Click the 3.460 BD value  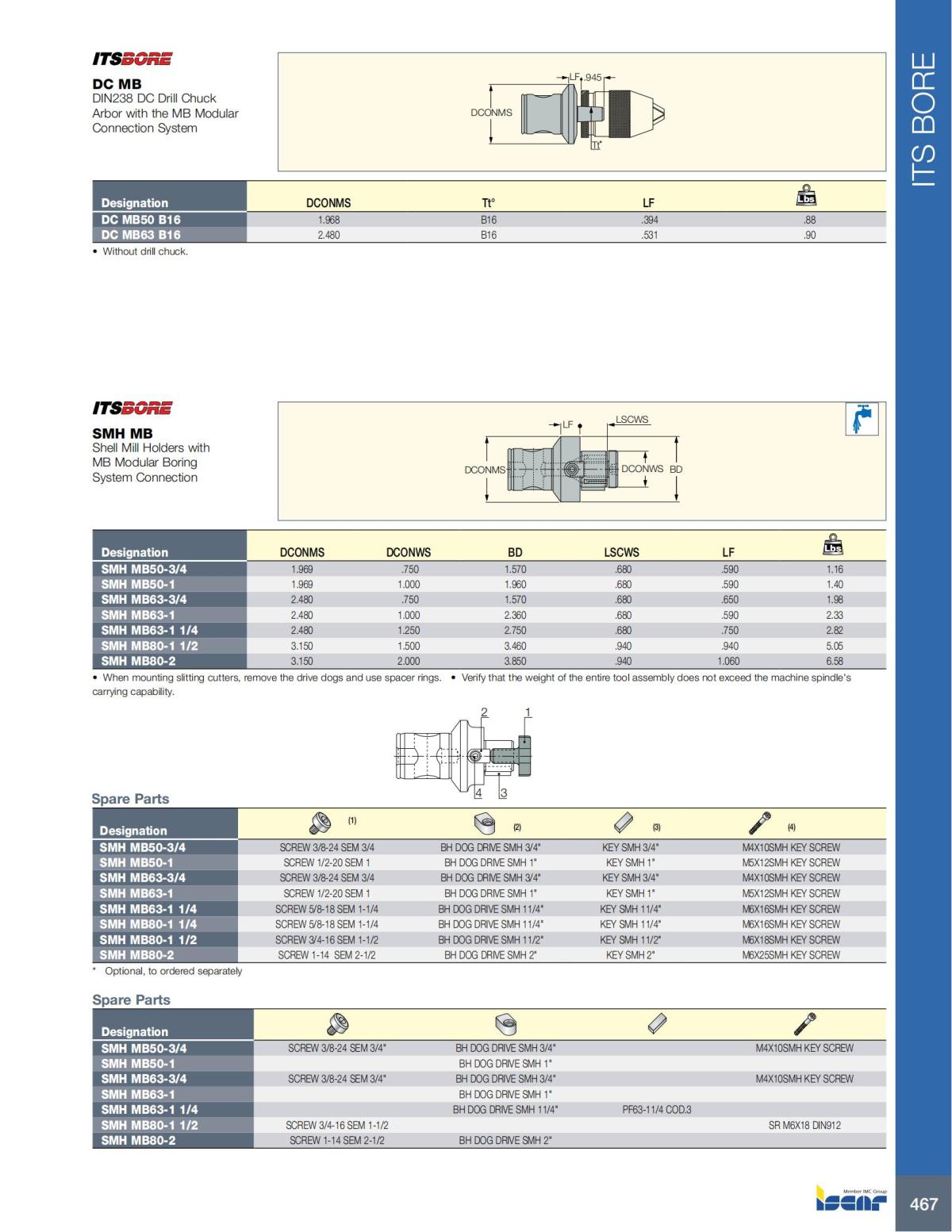click(515, 646)
